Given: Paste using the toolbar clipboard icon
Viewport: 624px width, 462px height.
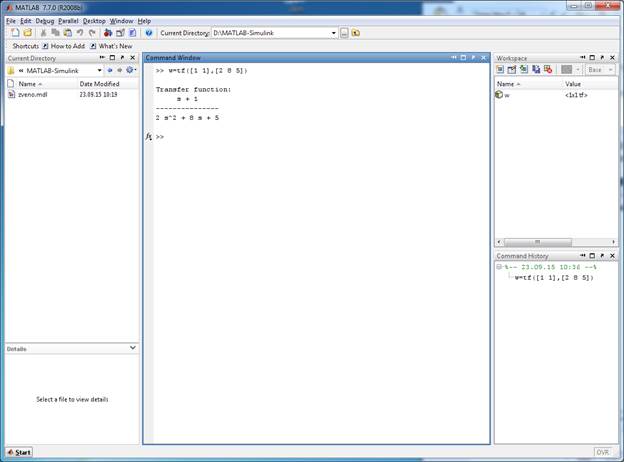Looking at the screenshot, I should (x=68, y=33).
